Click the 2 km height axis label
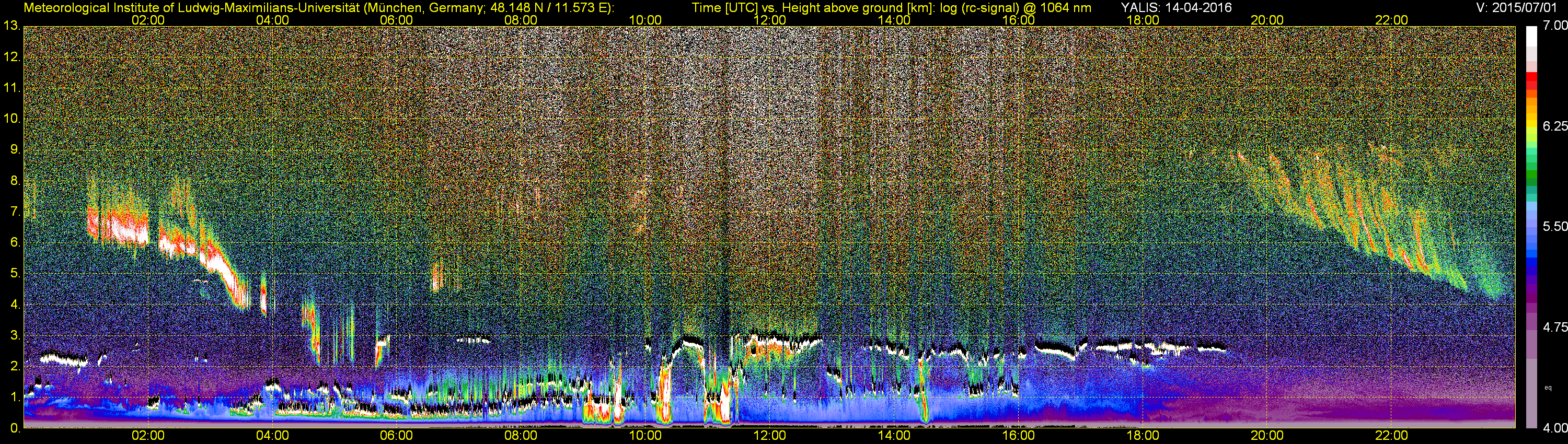 (15, 366)
